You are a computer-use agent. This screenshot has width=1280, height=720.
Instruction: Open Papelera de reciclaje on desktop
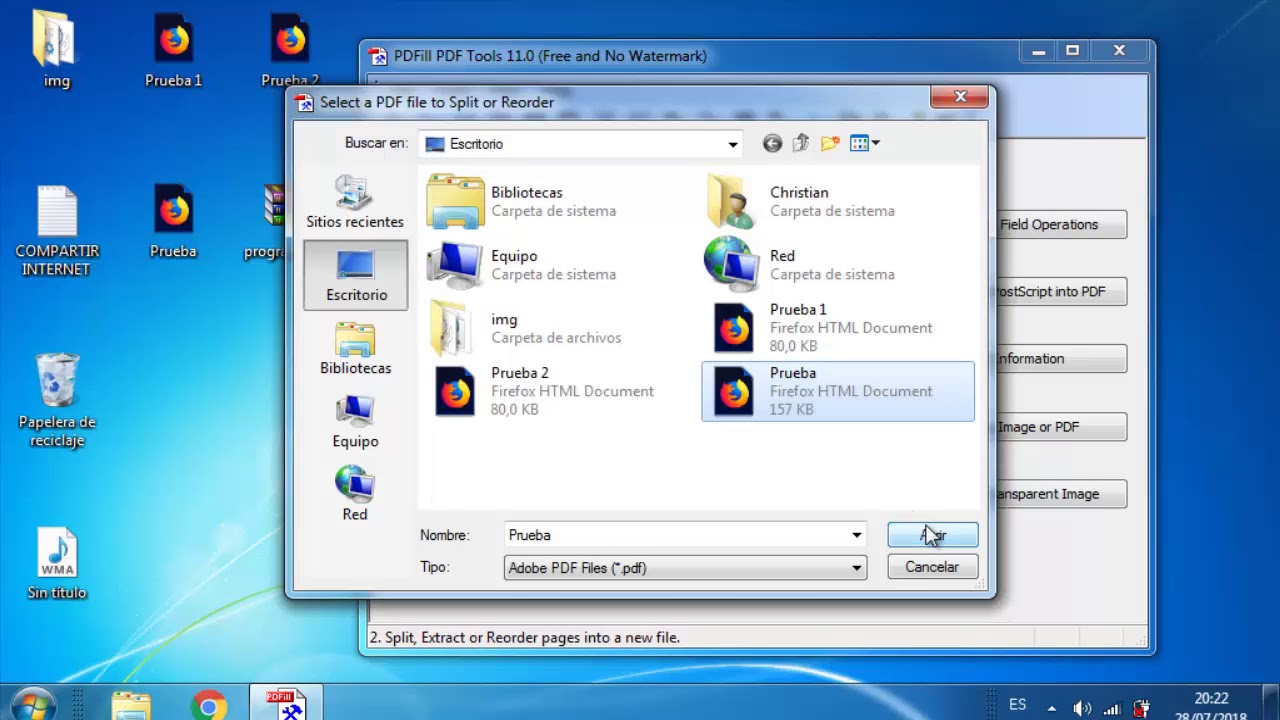point(57,400)
